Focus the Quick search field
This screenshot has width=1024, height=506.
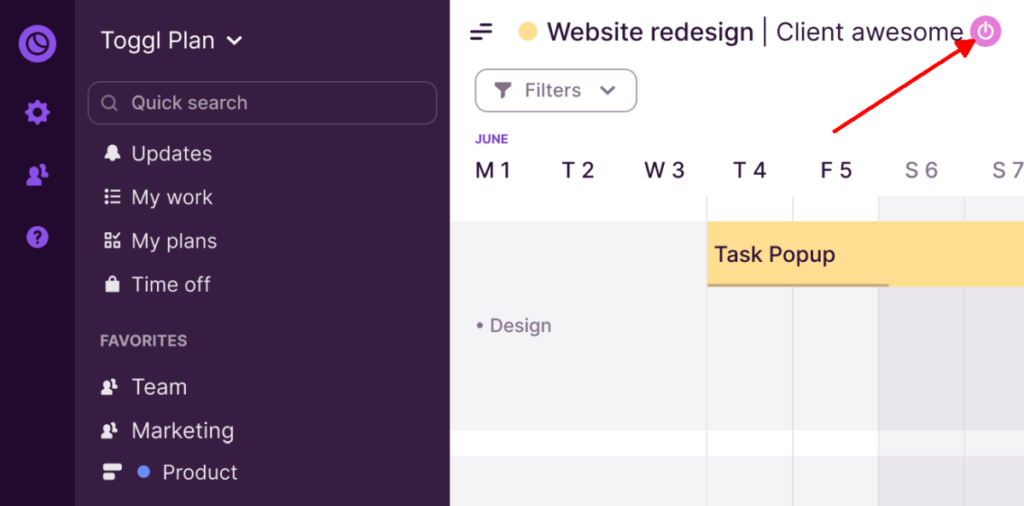(262, 103)
